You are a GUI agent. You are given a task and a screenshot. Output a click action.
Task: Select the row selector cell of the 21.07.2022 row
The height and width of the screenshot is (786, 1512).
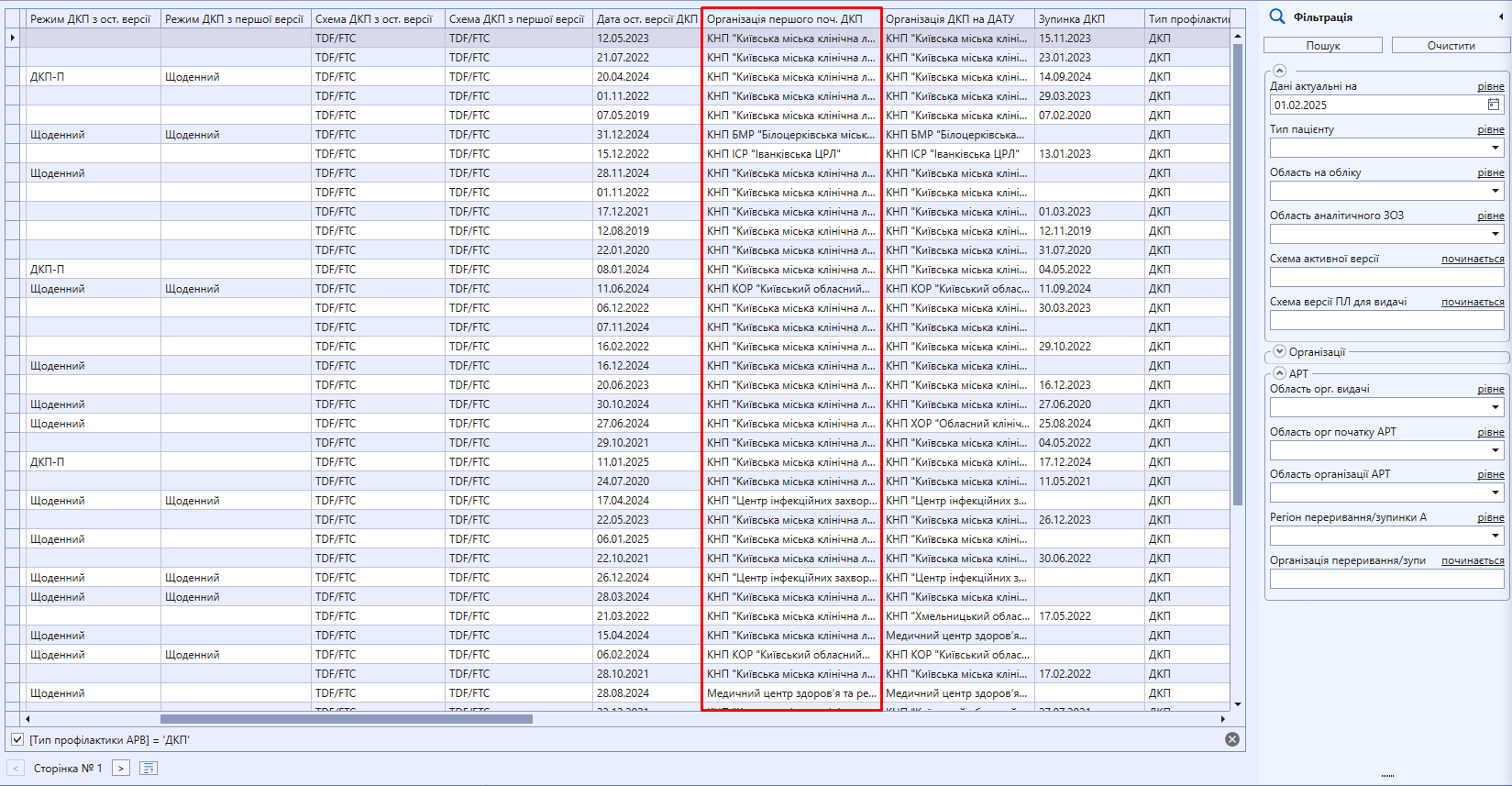13,58
